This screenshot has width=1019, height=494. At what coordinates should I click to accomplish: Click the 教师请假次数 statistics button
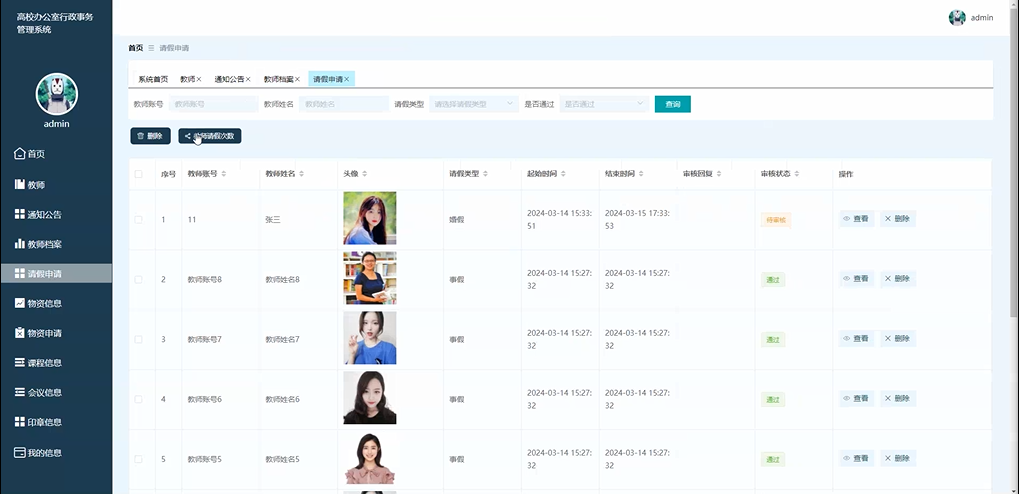coord(210,136)
